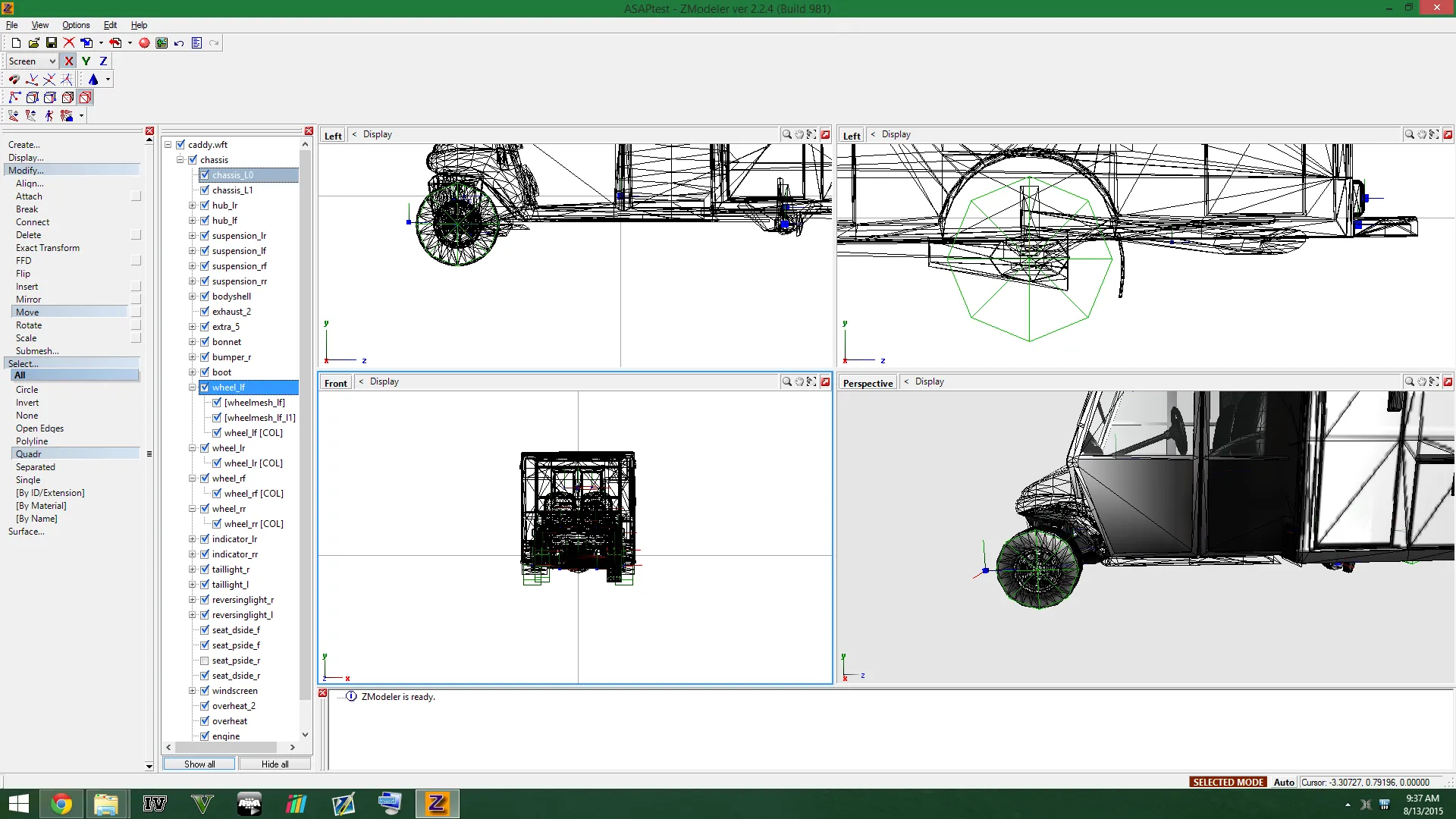Click the Import file toolbar icon
This screenshot has width=1456, height=819.
[86, 43]
